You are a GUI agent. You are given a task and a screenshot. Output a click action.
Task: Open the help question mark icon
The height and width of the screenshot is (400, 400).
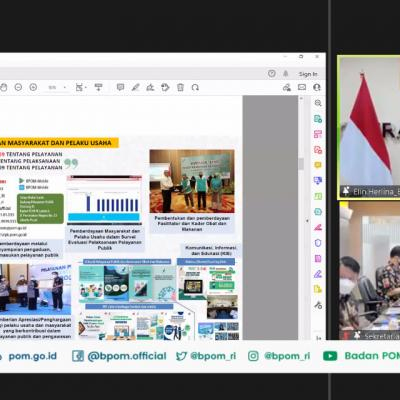click(x=272, y=73)
